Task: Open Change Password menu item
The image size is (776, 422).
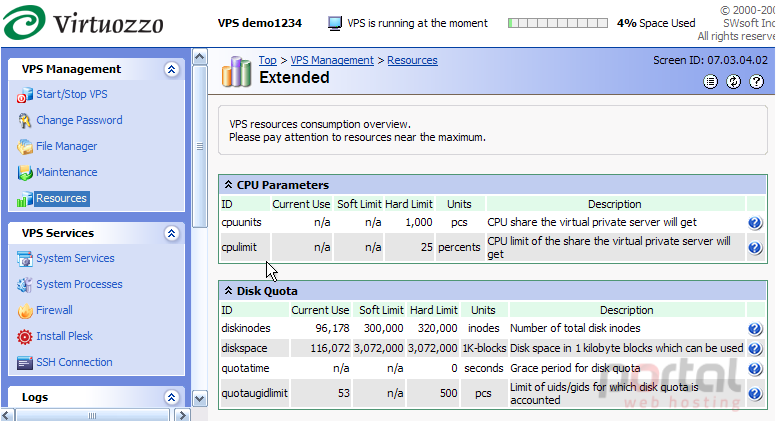Action: (79, 120)
